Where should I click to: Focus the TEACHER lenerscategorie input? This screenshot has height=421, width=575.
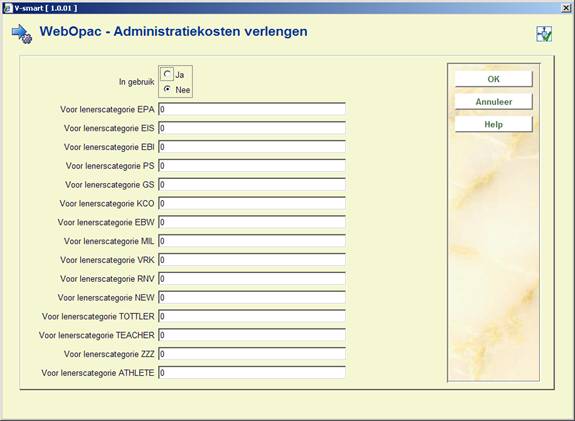tap(252, 335)
